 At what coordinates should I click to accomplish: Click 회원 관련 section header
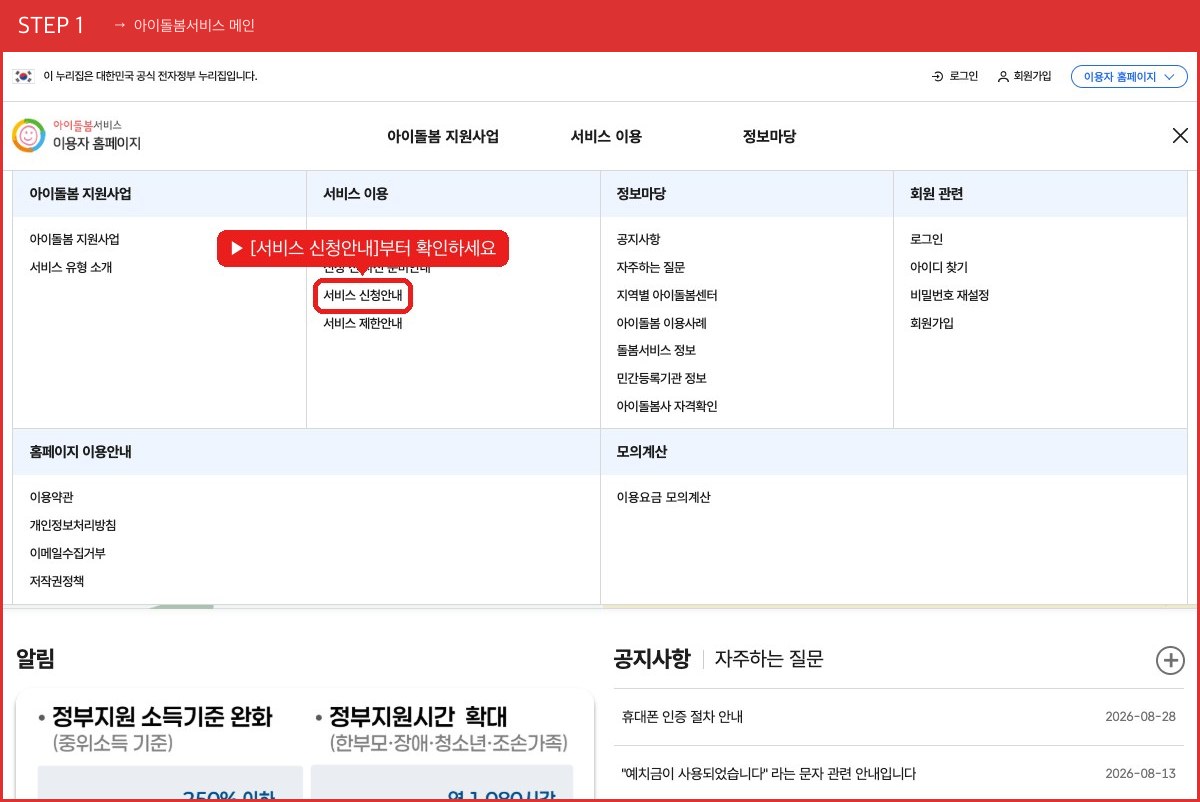(x=936, y=194)
